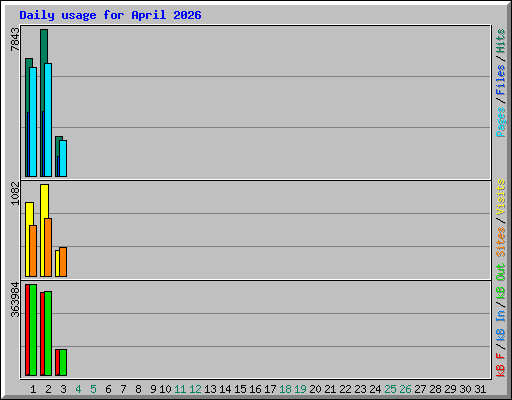Image resolution: width=512 pixels, height=400 pixels.
Task: Click the orange sites bar for day 1
Action: [33, 251]
